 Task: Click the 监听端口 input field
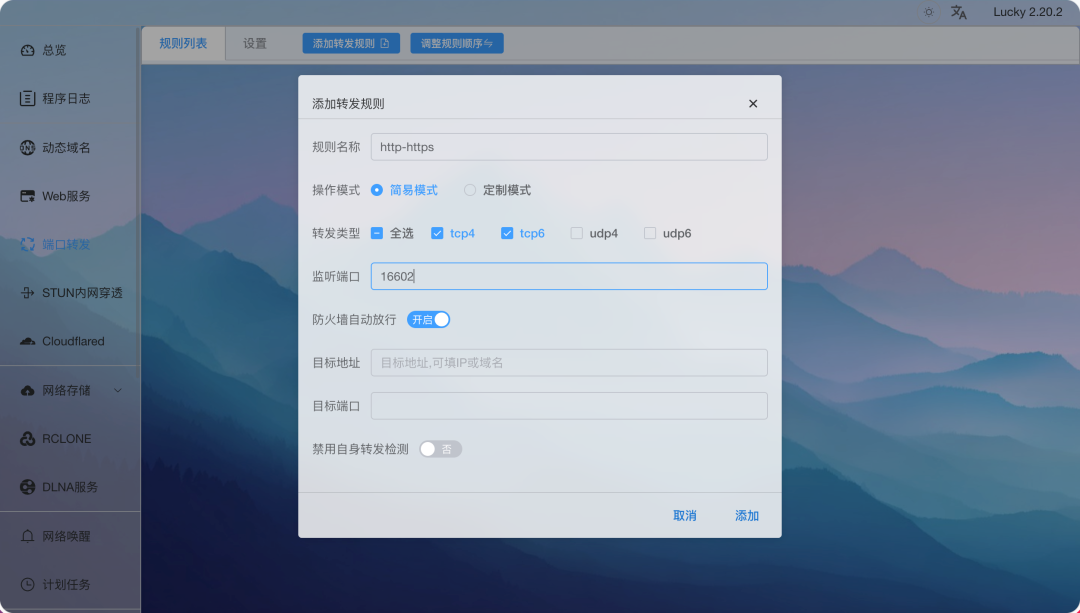tap(569, 276)
